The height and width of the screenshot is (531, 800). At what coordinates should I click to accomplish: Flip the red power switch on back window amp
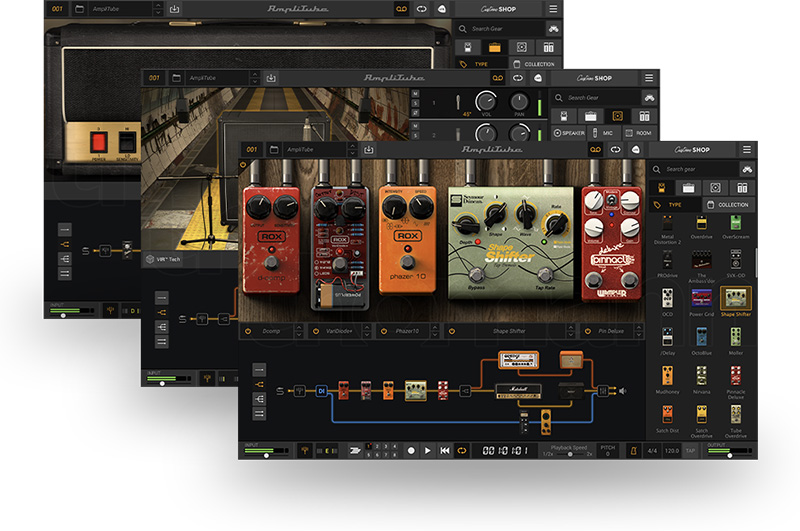pos(99,142)
